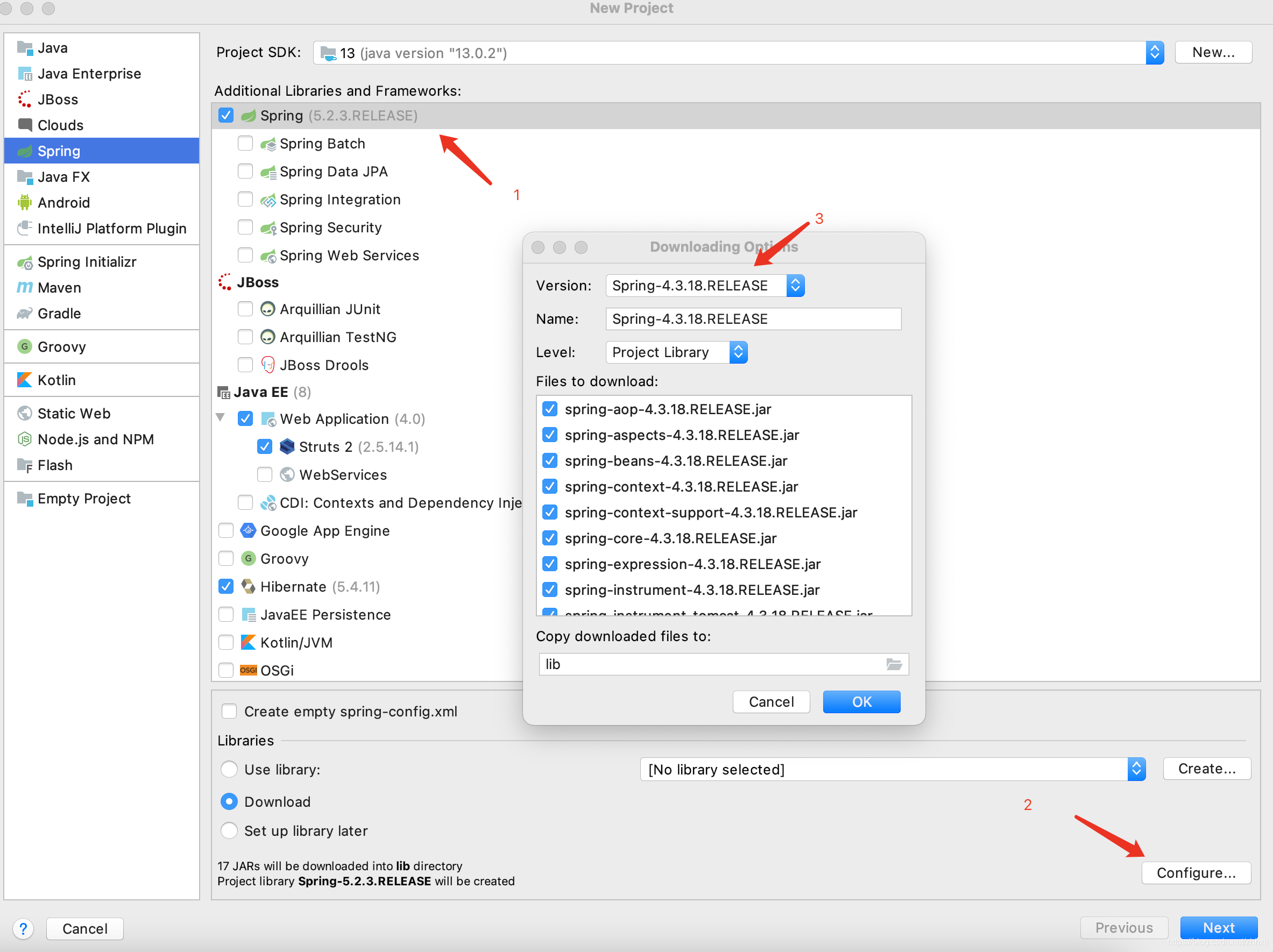
Task: Click the folder browse icon in the lib field
Action: pos(894,664)
